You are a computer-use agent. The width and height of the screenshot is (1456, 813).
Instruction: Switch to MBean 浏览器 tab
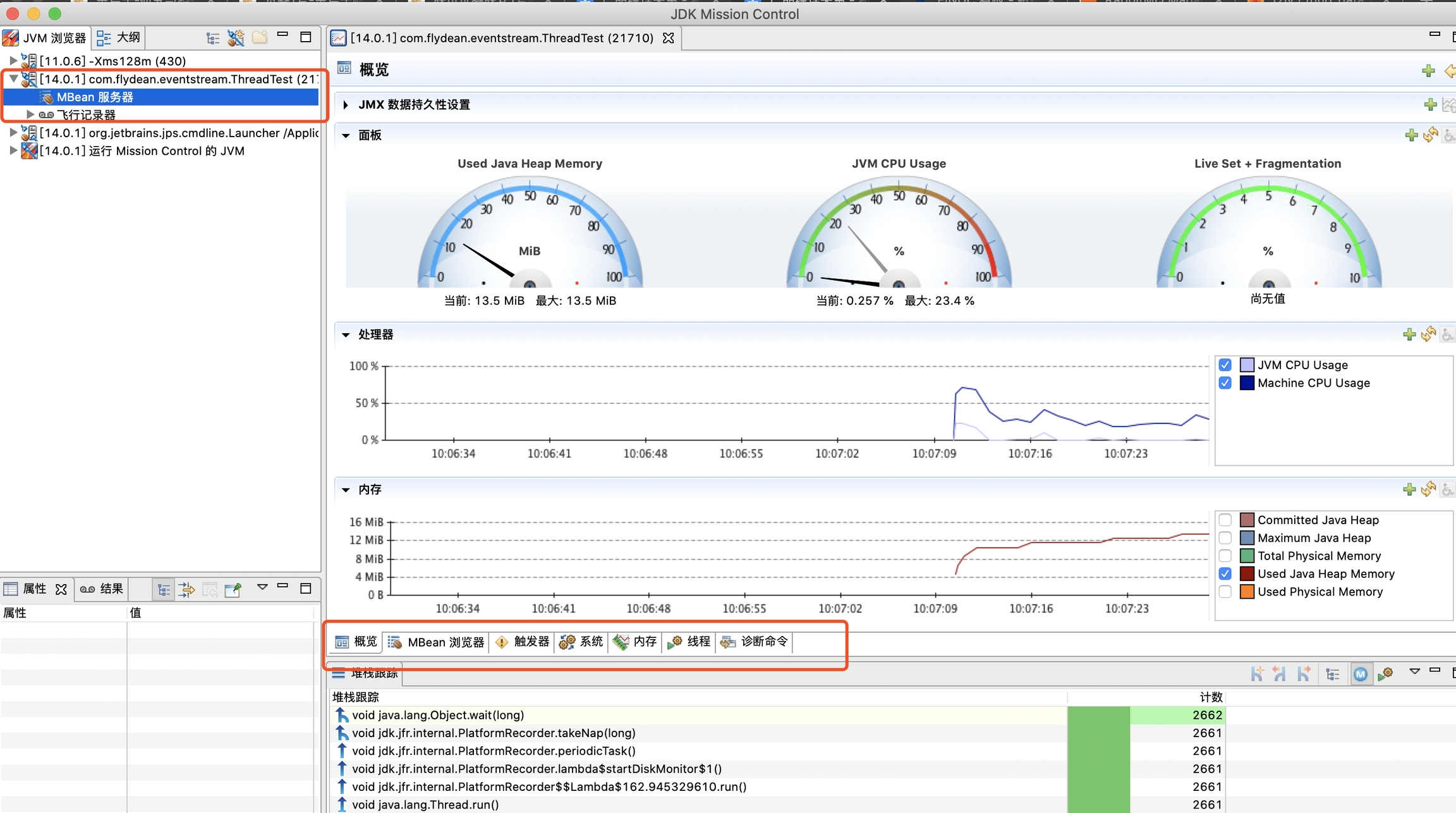[x=436, y=642]
